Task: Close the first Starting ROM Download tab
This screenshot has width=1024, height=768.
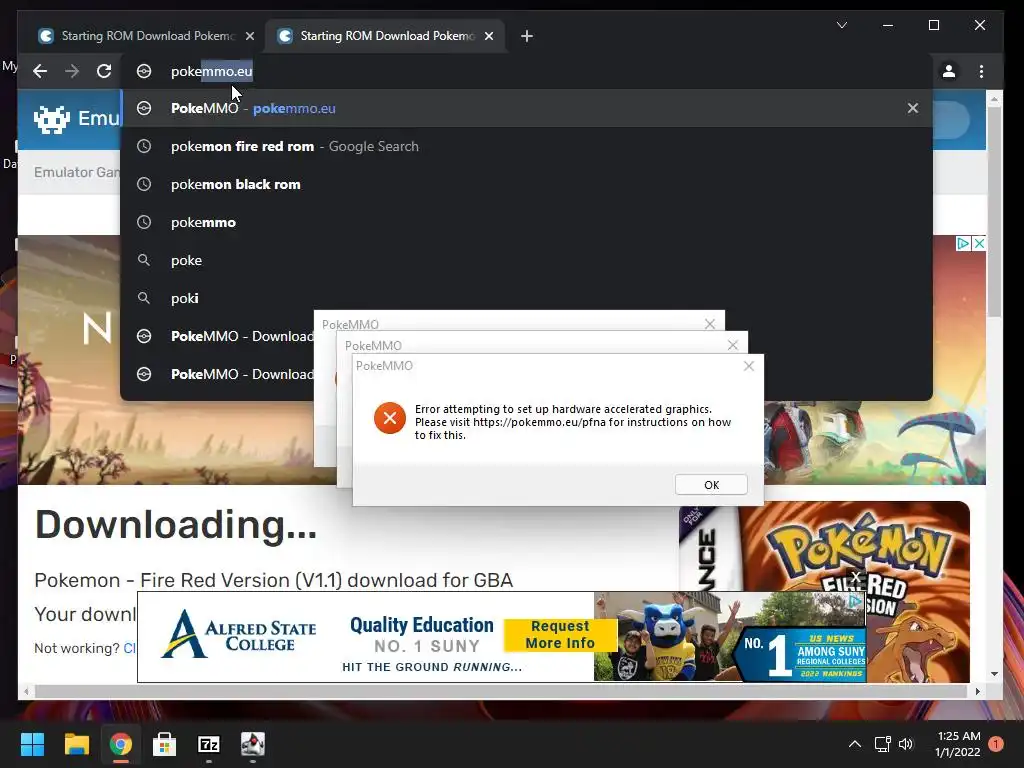Action: pos(249,36)
